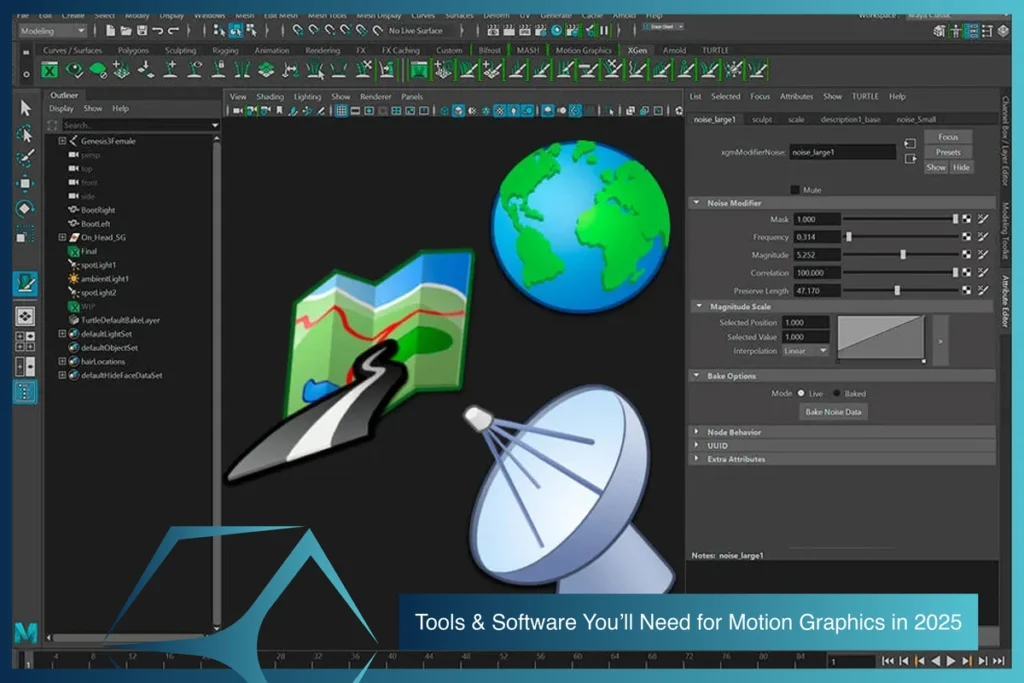
Task: Select the arrow Select tool
Action: pos(26,109)
